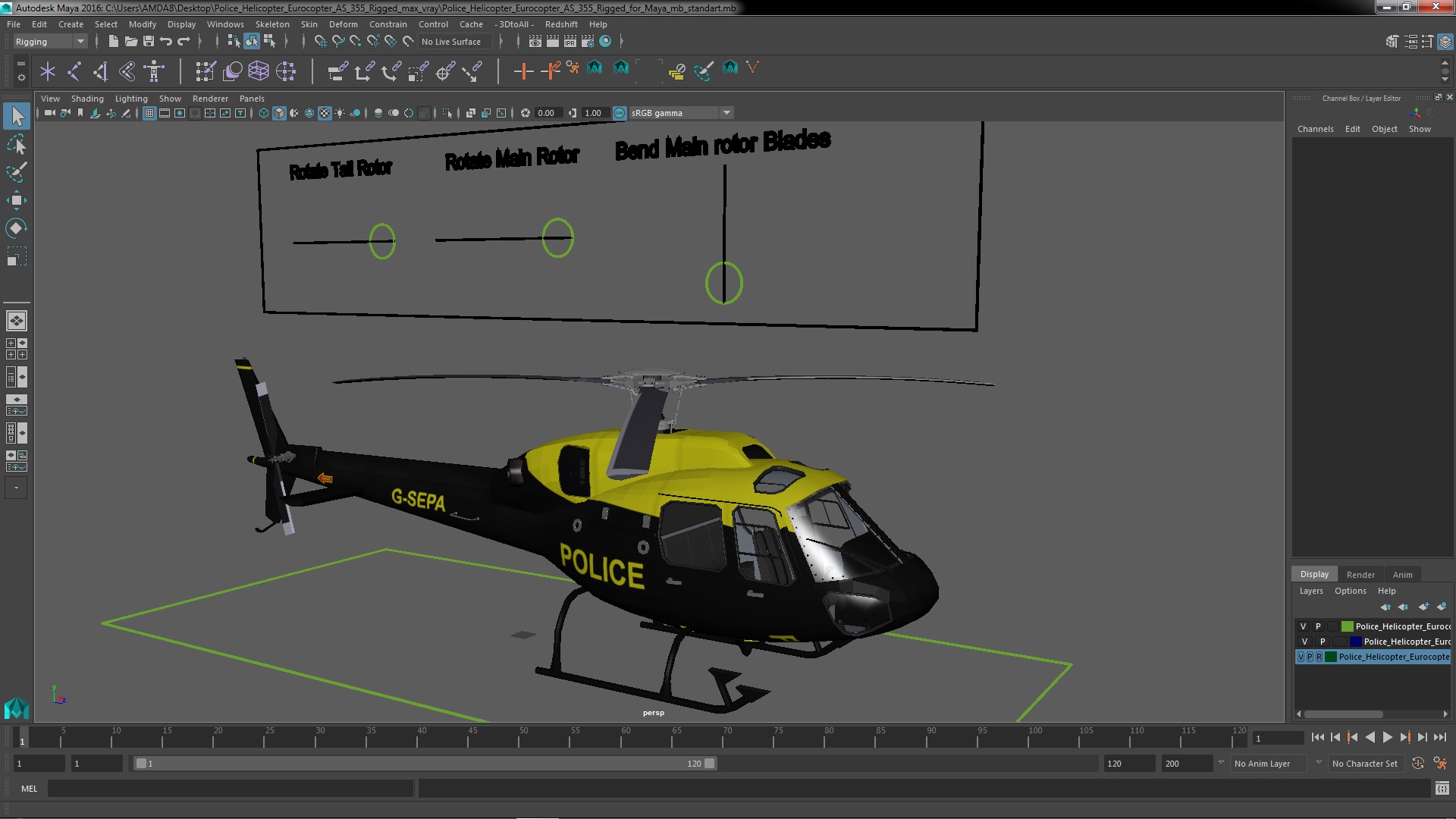Toggle viewport grid display
Image resolution: width=1456 pixels, height=819 pixels.
tap(149, 113)
